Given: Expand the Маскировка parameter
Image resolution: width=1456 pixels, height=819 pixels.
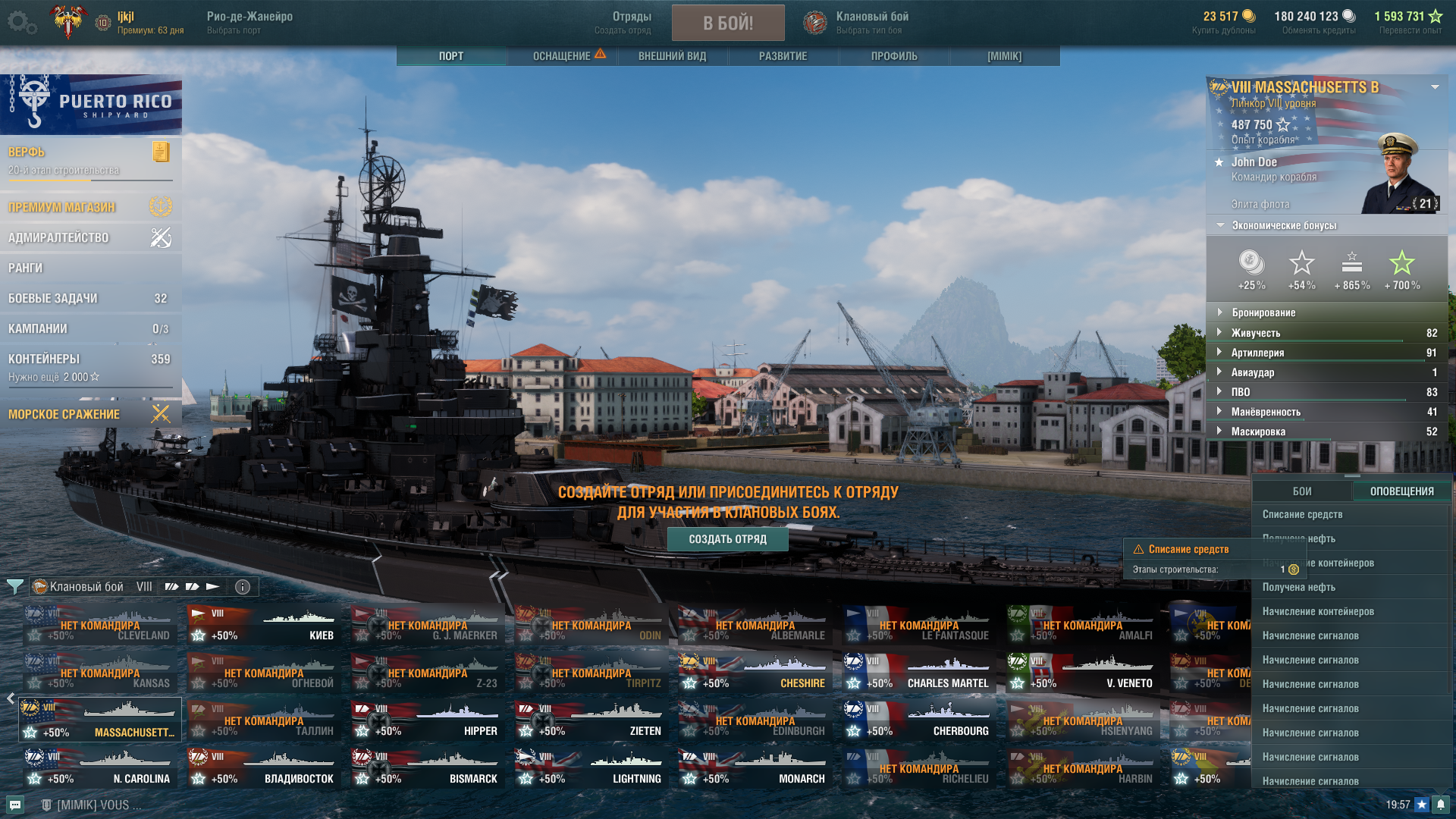Looking at the screenshot, I should pyautogui.click(x=1327, y=431).
